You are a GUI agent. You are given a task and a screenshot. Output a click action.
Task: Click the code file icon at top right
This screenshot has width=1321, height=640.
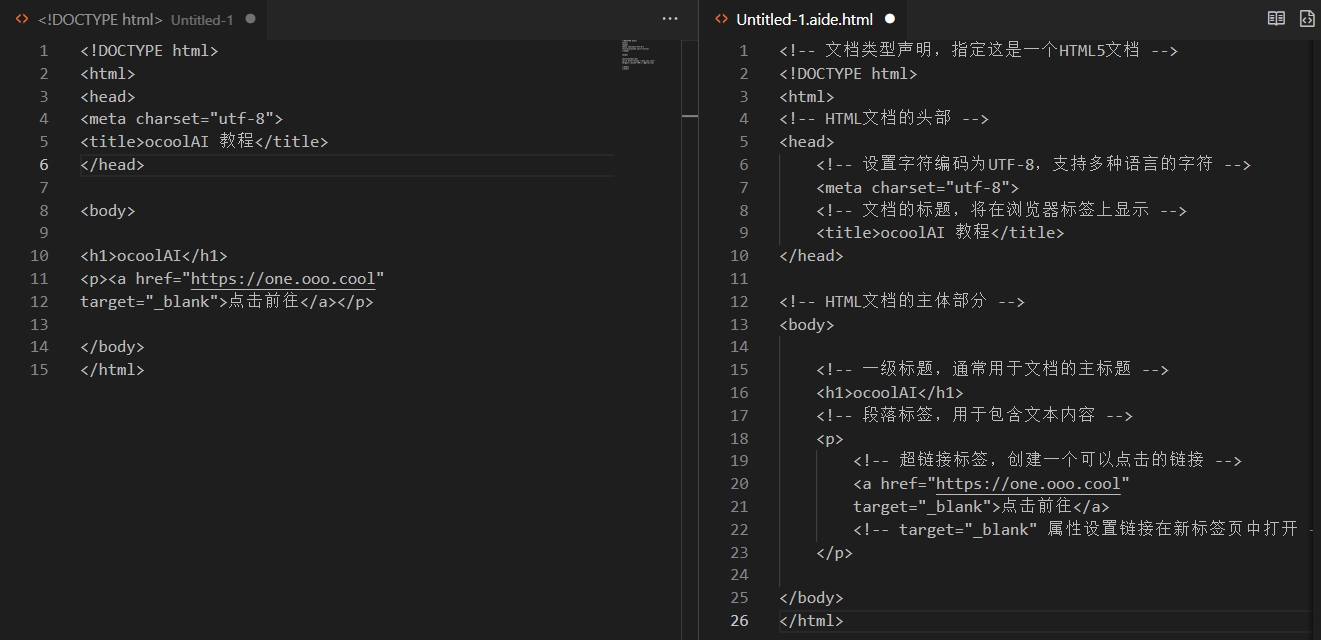tap(1306, 18)
